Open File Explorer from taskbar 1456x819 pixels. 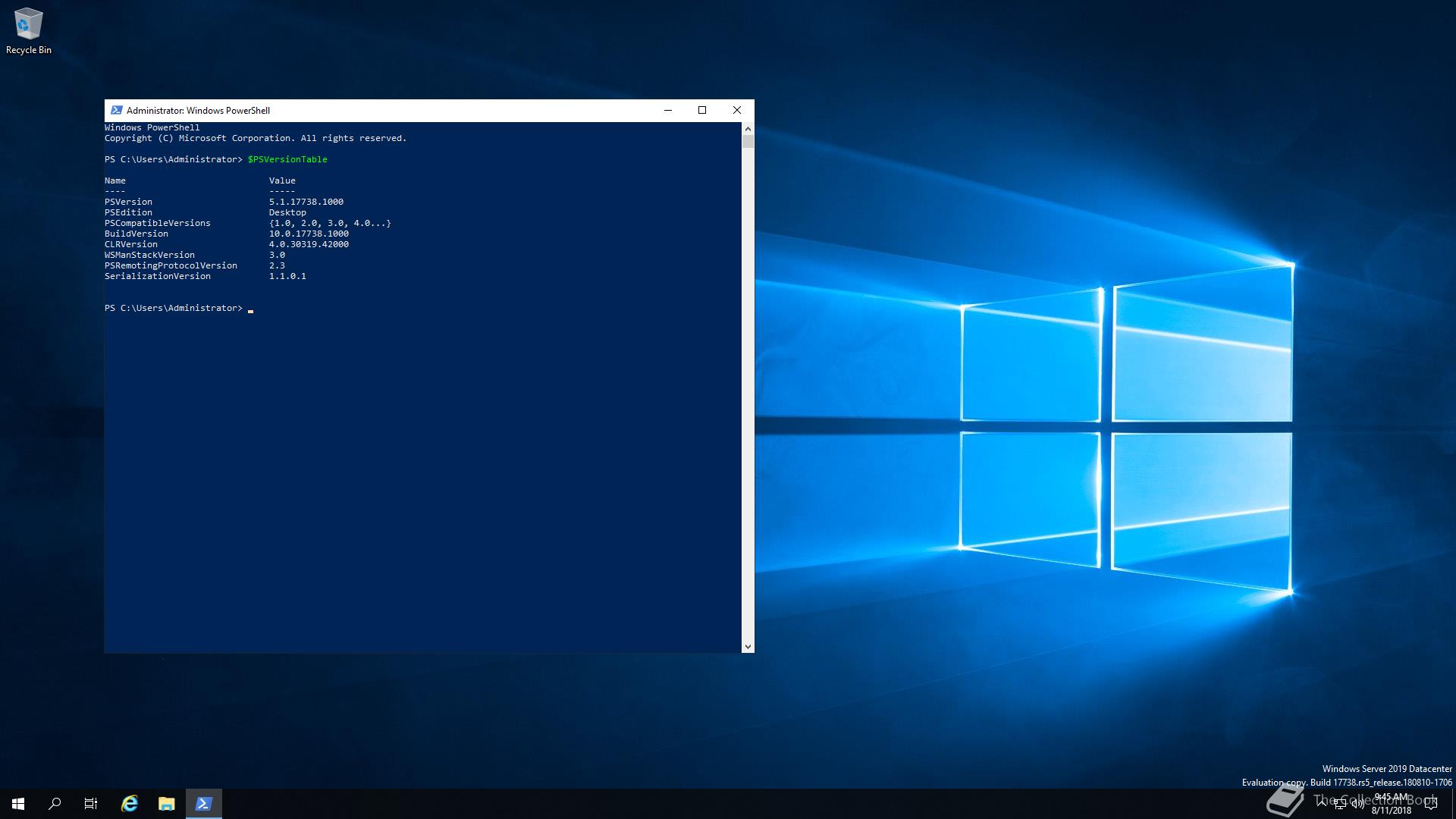coord(166,804)
